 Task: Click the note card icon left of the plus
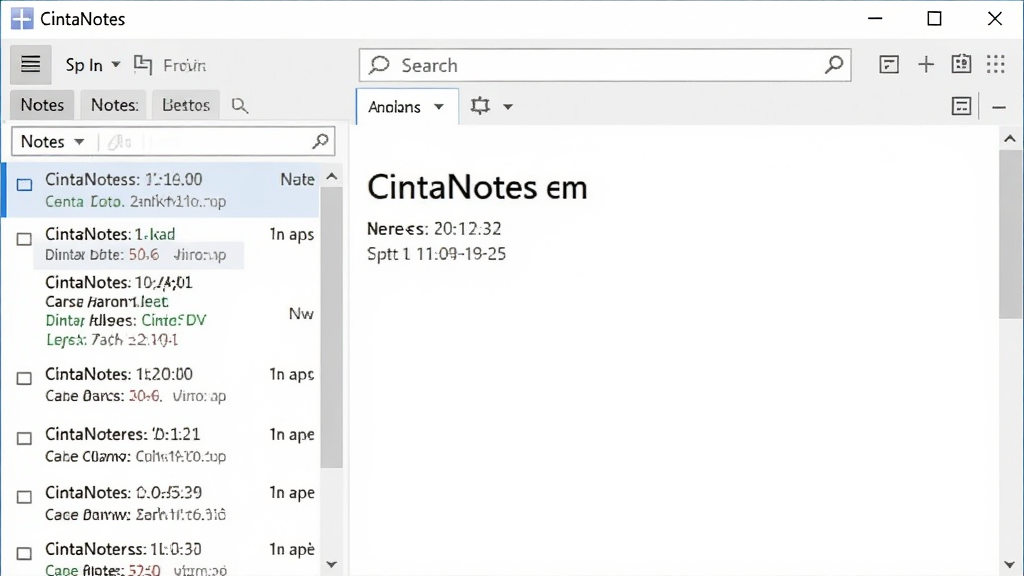point(889,65)
